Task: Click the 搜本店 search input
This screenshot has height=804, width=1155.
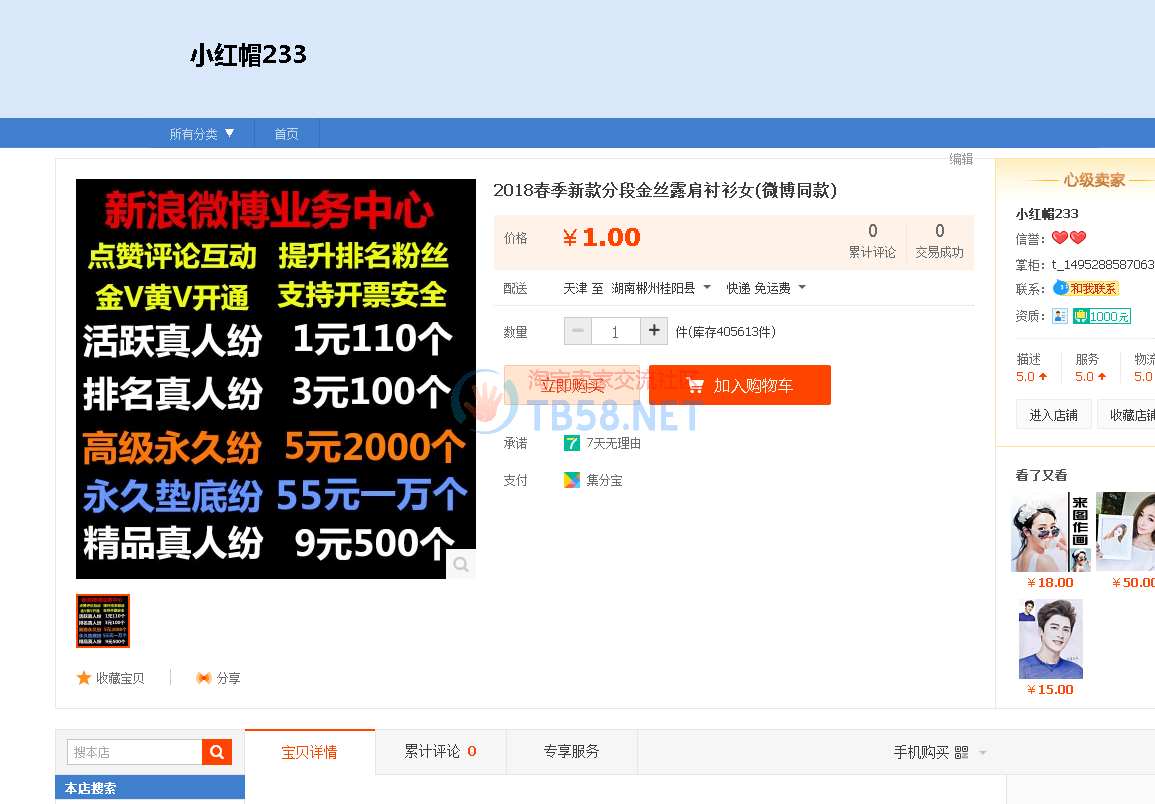Action: click(135, 752)
